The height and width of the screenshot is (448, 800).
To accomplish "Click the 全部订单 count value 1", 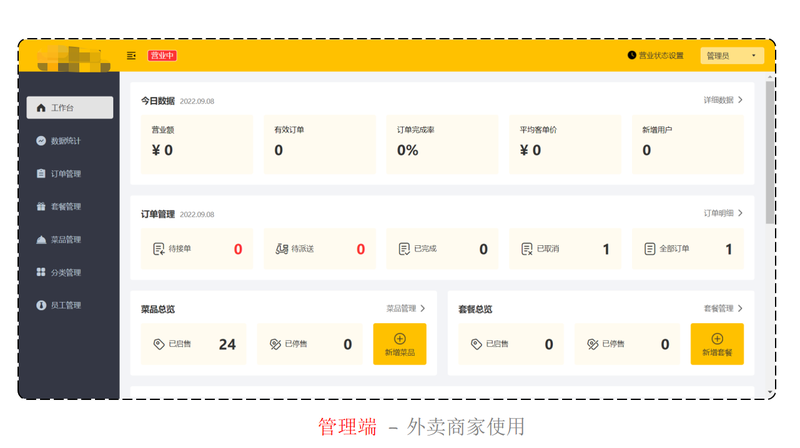I will [729, 249].
